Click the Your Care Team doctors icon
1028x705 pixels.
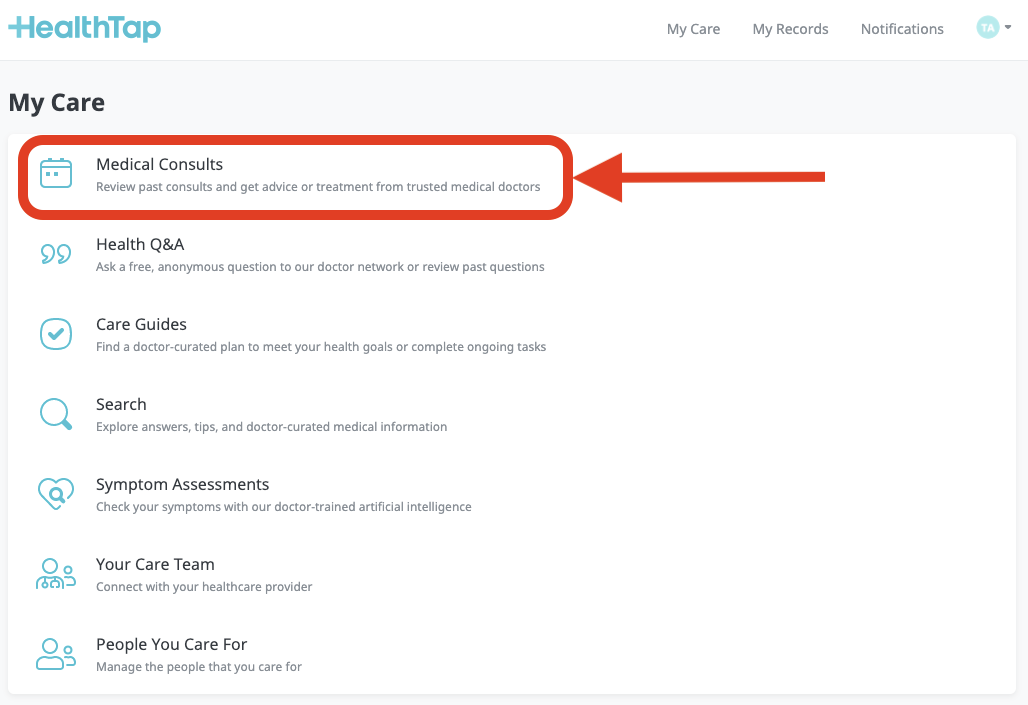click(x=56, y=574)
